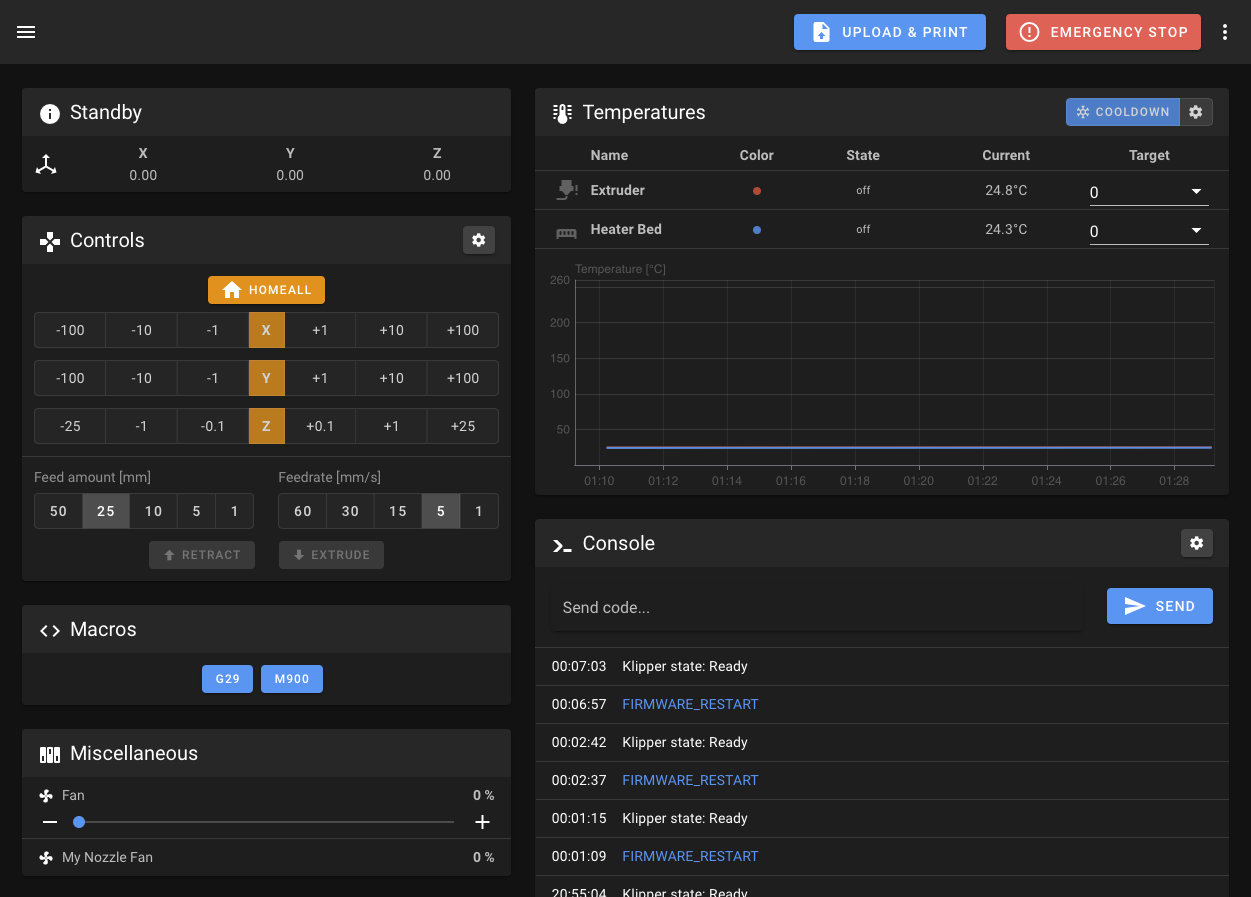Image resolution: width=1251 pixels, height=897 pixels.
Task: Decrease fan speed with minus icon
Action: (x=50, y=822)
